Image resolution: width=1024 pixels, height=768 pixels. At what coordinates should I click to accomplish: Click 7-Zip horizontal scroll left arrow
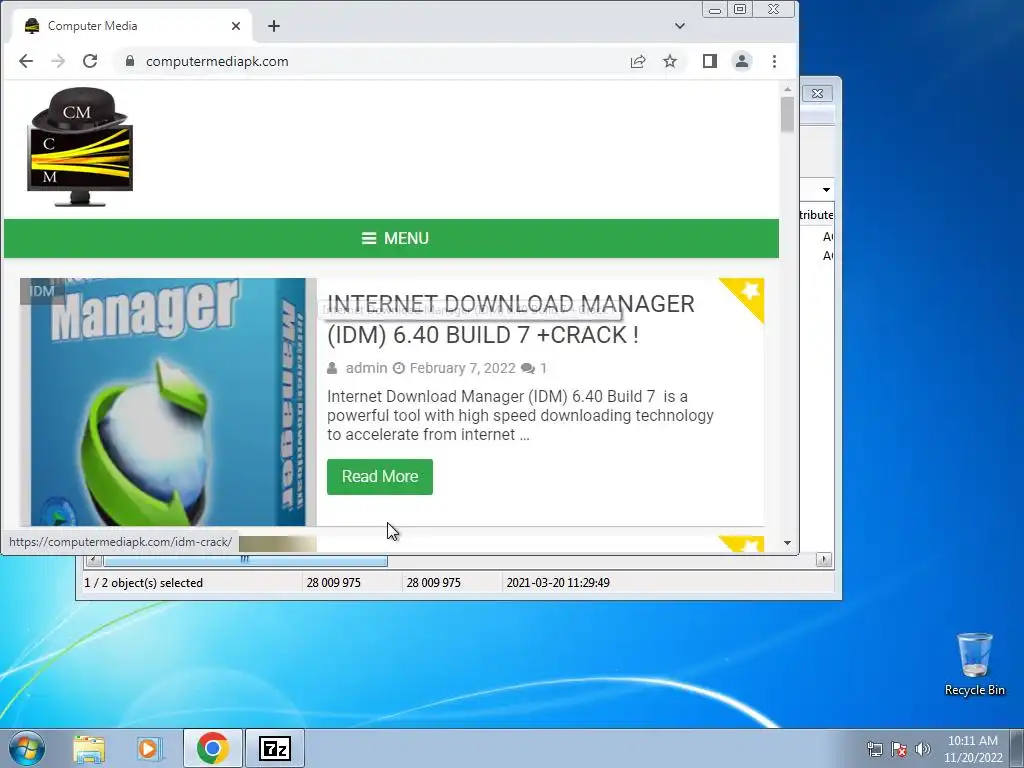tap(93, 560)
